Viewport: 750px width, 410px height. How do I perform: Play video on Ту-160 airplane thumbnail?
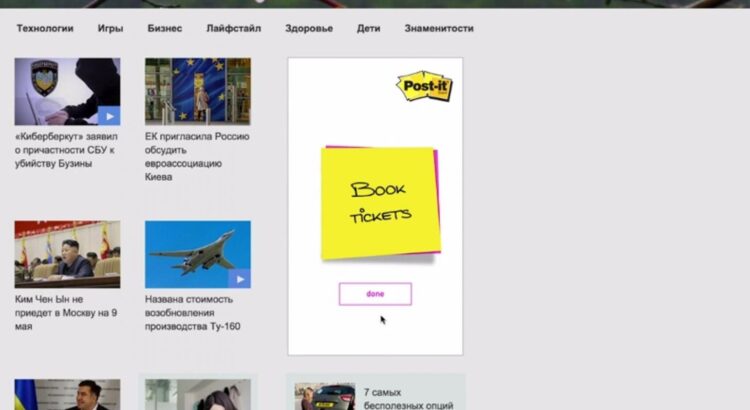(240, 279)
